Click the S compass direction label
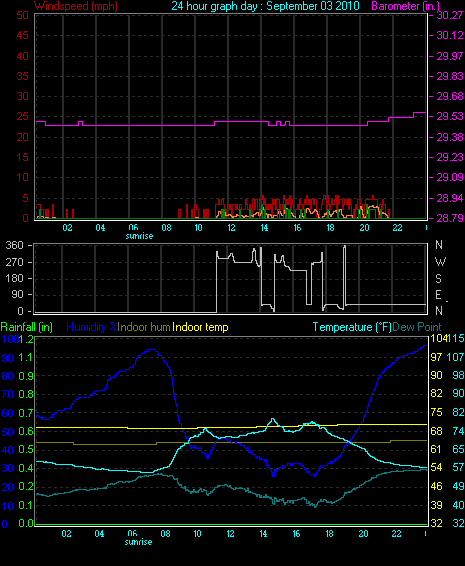Viewport: 465px width, 566px height. point(438,278)
